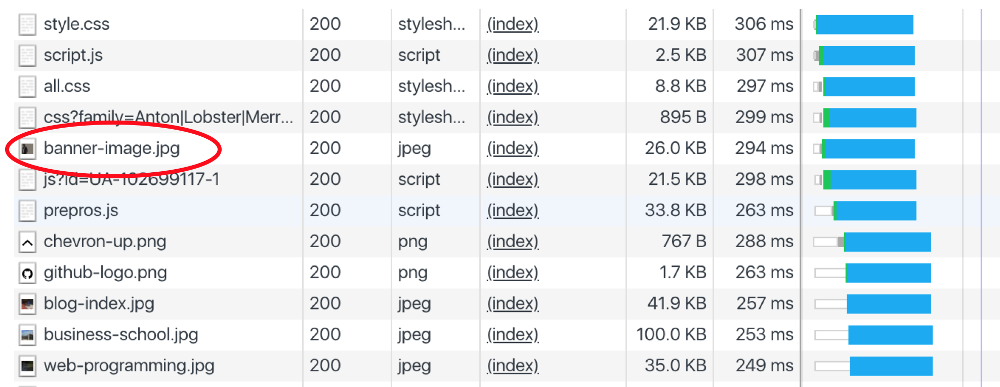Open the (index) initiator for github-logo.png
Screen dimensions: 1000x387
[513, 274]
